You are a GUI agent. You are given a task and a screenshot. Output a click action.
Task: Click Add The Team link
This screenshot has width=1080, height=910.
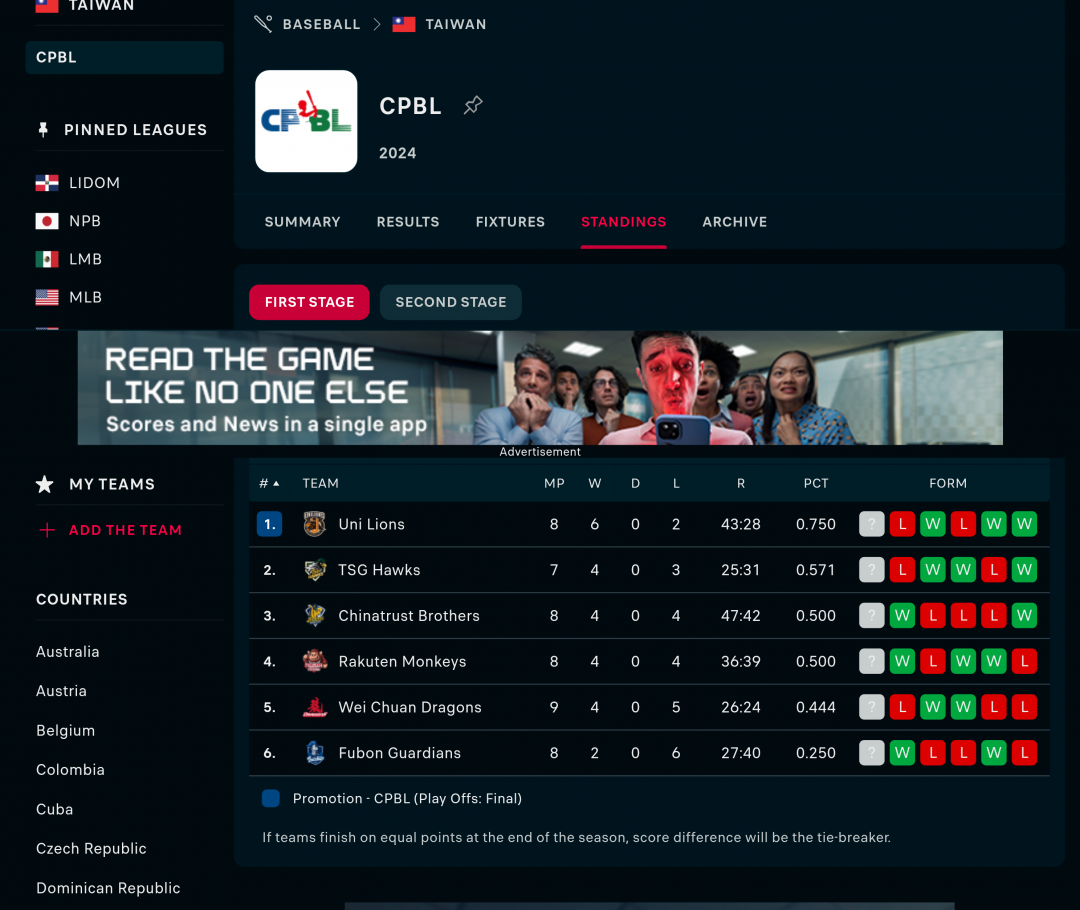tap(125, 530)
